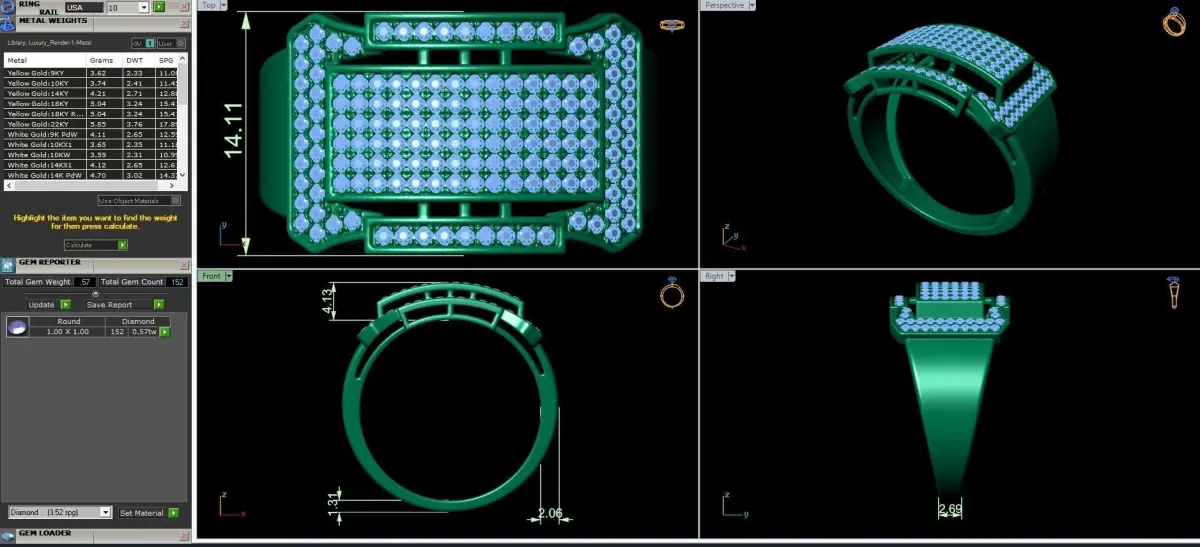Open the Top viewport menu arrow
This screenshot has height=547, width=1200.
coord(223,5)
